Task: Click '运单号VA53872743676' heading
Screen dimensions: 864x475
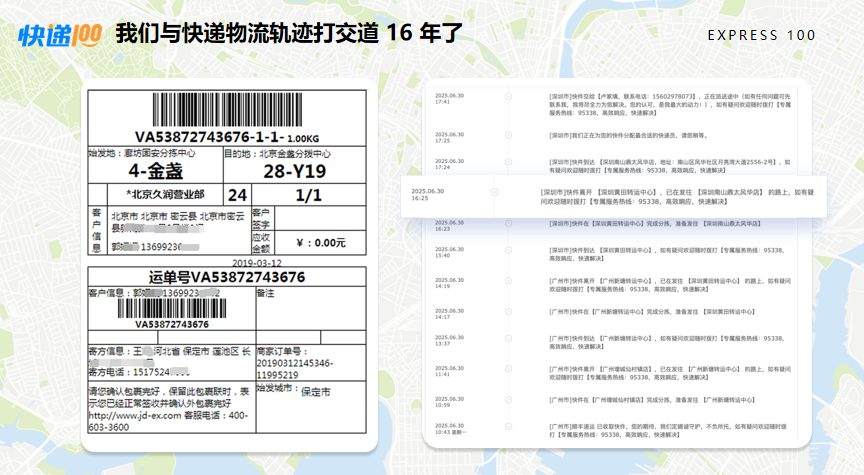Action: point(227,277)
